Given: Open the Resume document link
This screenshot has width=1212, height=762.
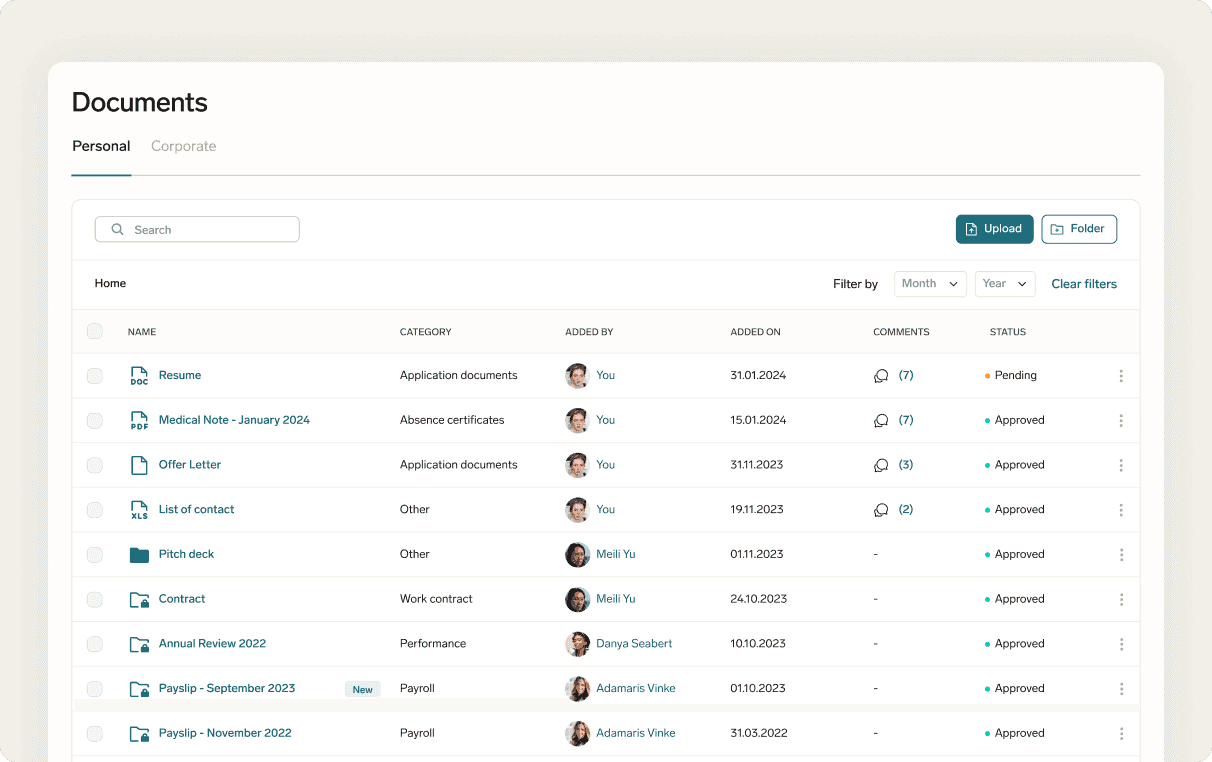Looking at the screenshot, I should coord(180,375).
